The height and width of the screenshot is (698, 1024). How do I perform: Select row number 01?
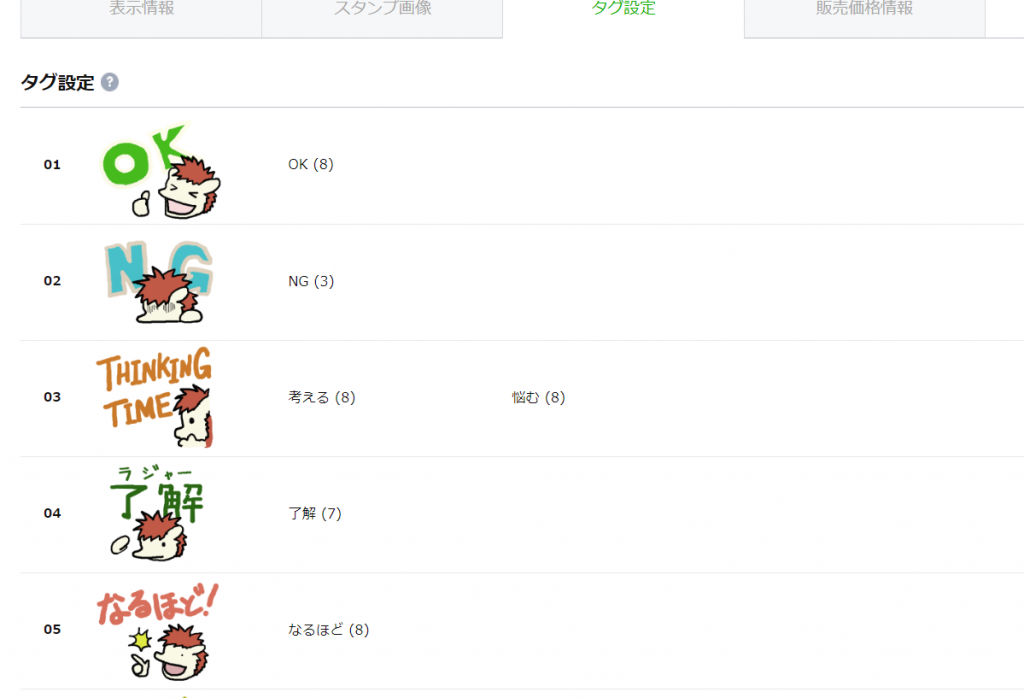pos(52,165)
